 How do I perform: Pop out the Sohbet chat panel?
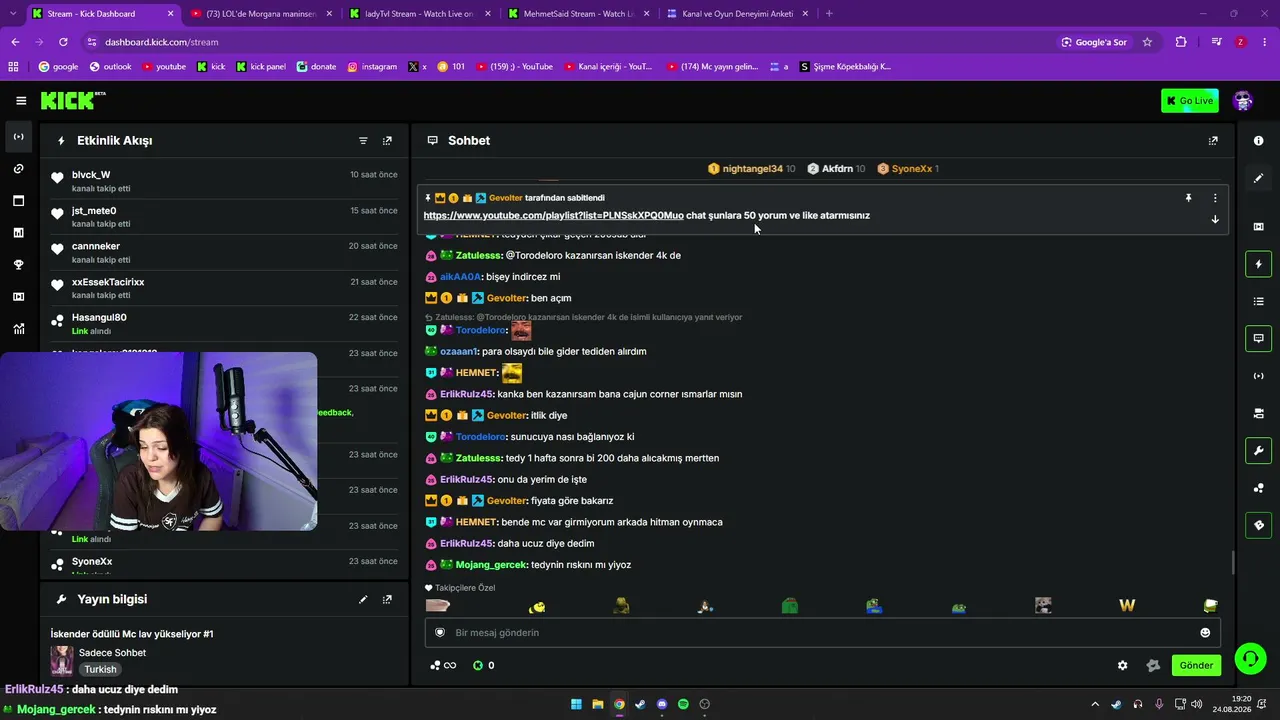pos(1213,141)
